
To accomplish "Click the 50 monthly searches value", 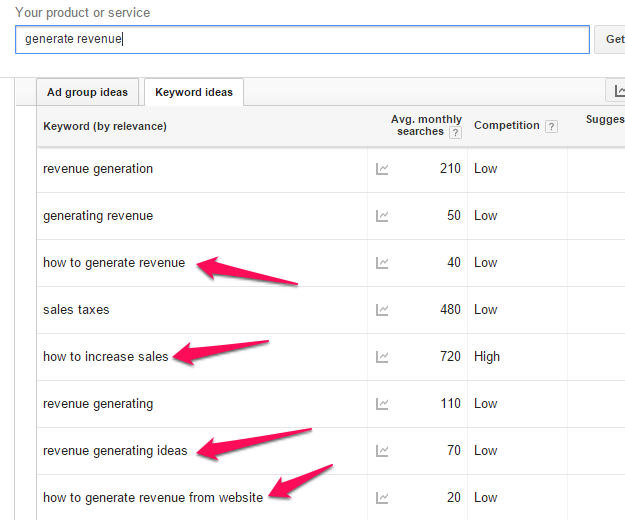I will coord(454,216).
